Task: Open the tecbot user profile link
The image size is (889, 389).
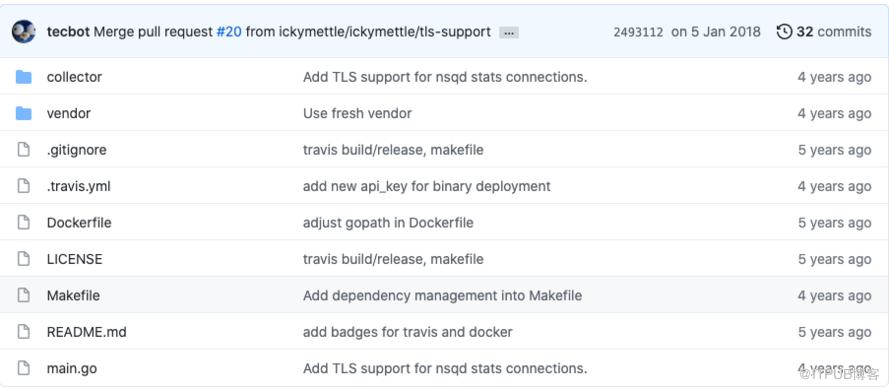Action: pos(68,32)
